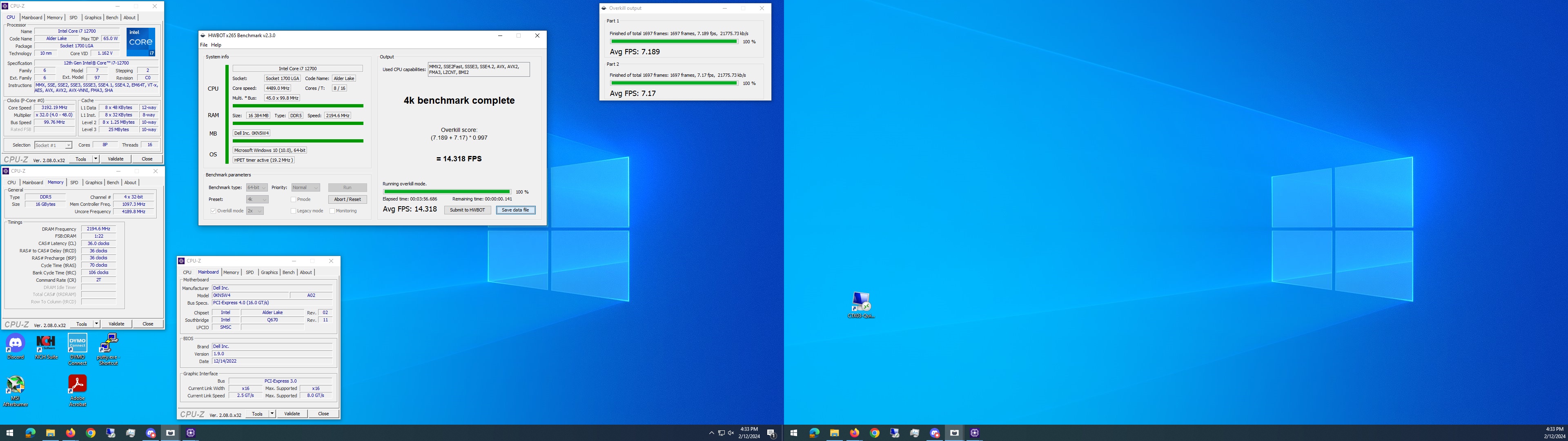Switch to Graphics tab in CPU-Z Mainboard window
This screenshot has width=1568, height=441.
[269, 272]
